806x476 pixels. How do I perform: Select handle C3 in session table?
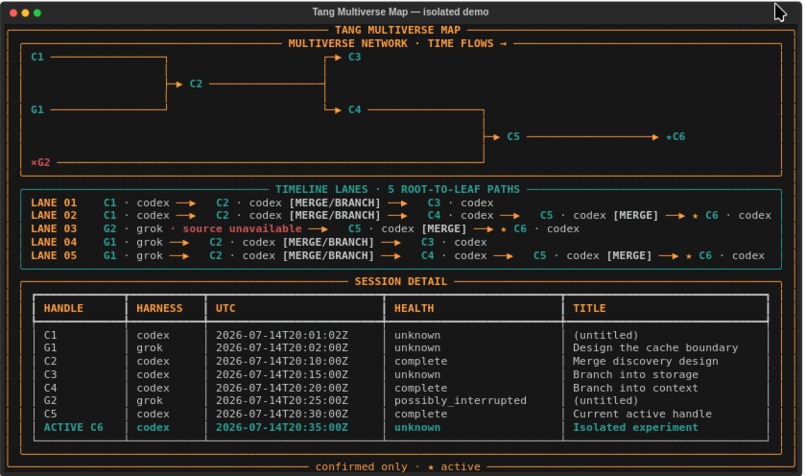[50, 375]
